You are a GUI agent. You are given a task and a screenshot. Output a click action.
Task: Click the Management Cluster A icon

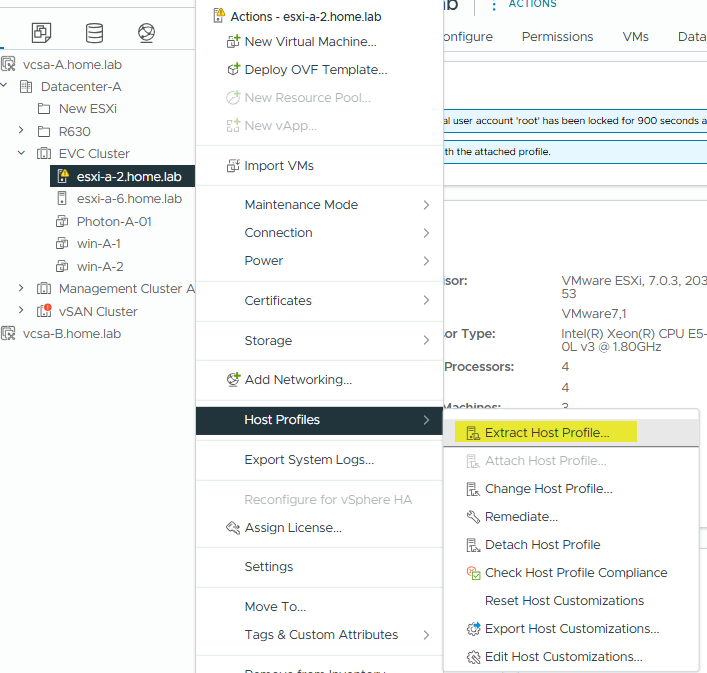44,288
